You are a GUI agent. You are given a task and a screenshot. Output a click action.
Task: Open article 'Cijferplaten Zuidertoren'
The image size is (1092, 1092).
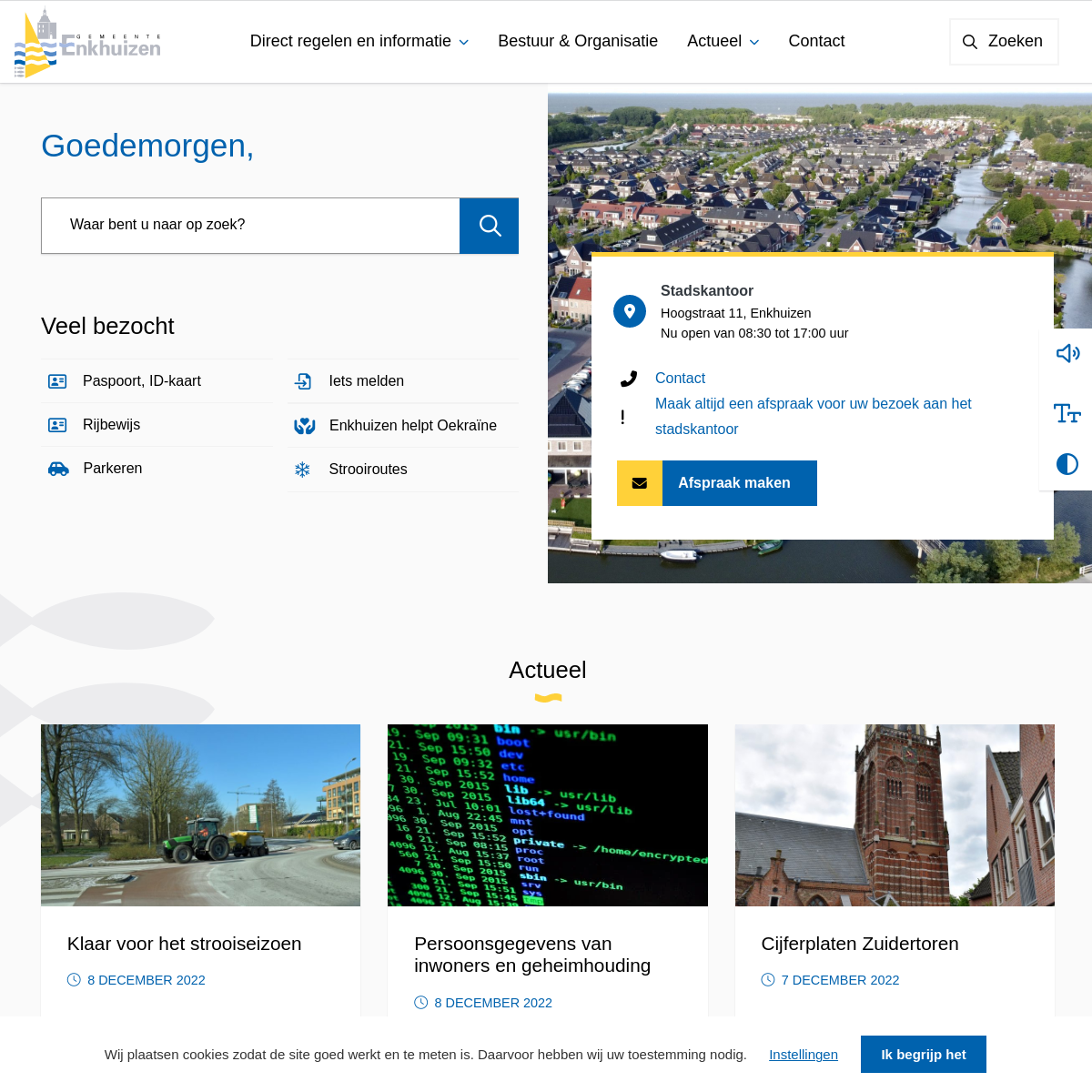[x=860, y=944]
